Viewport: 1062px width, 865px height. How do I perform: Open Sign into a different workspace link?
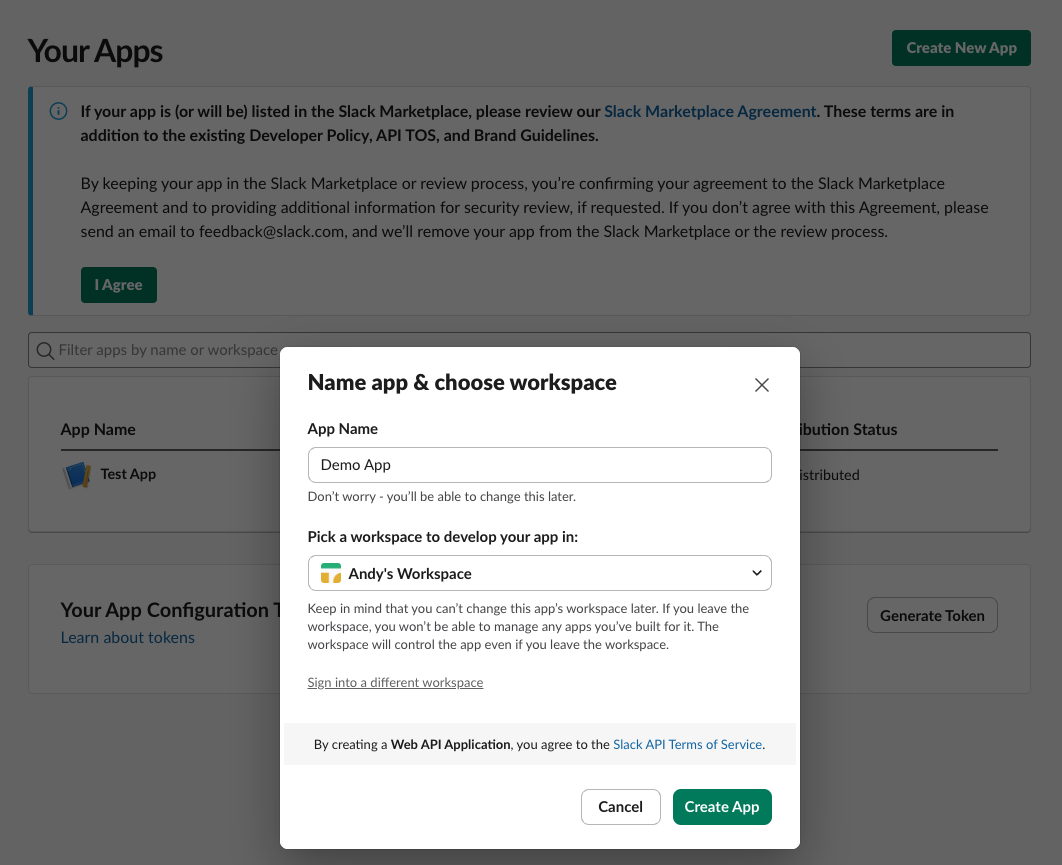point(395,683)
